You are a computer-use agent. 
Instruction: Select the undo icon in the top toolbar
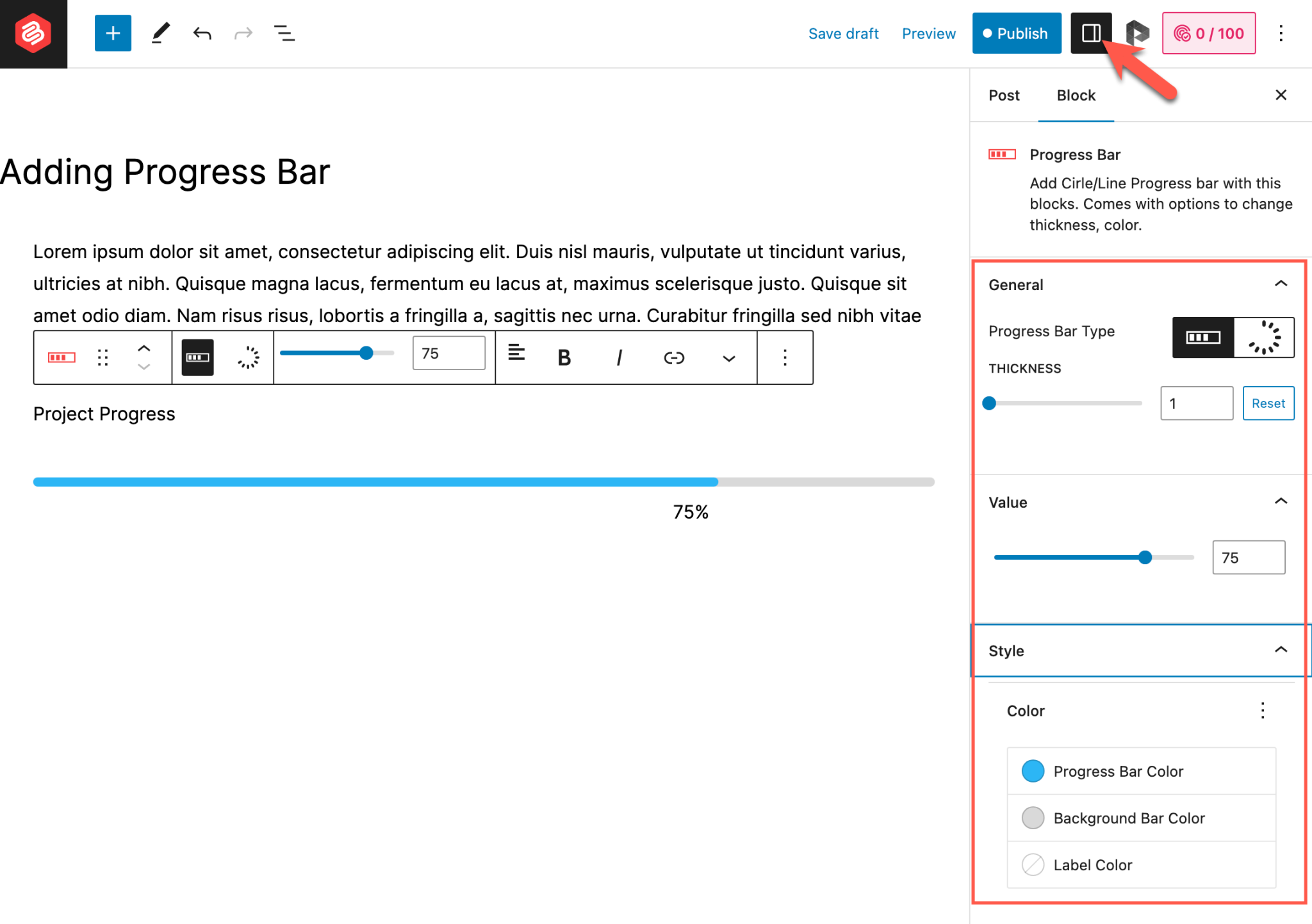click(x=201, y=33)
